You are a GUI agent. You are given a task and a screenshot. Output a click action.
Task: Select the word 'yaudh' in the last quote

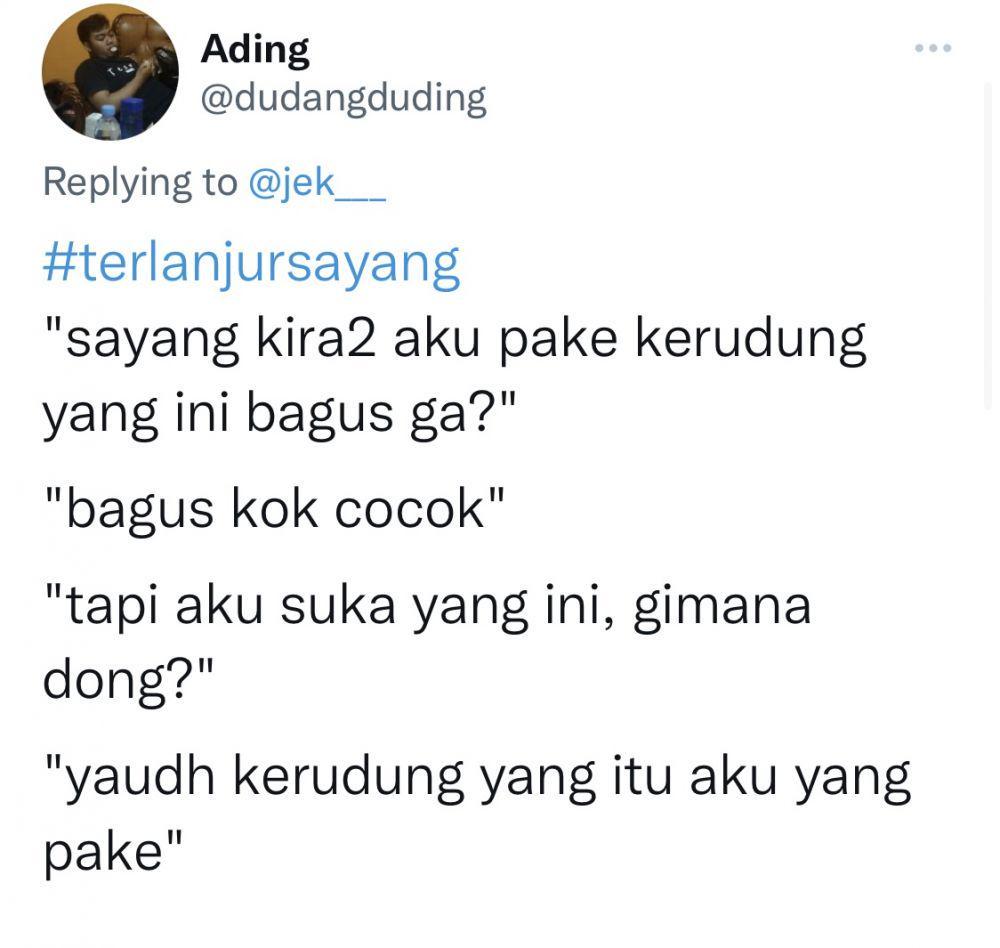(x=141, y=779)
